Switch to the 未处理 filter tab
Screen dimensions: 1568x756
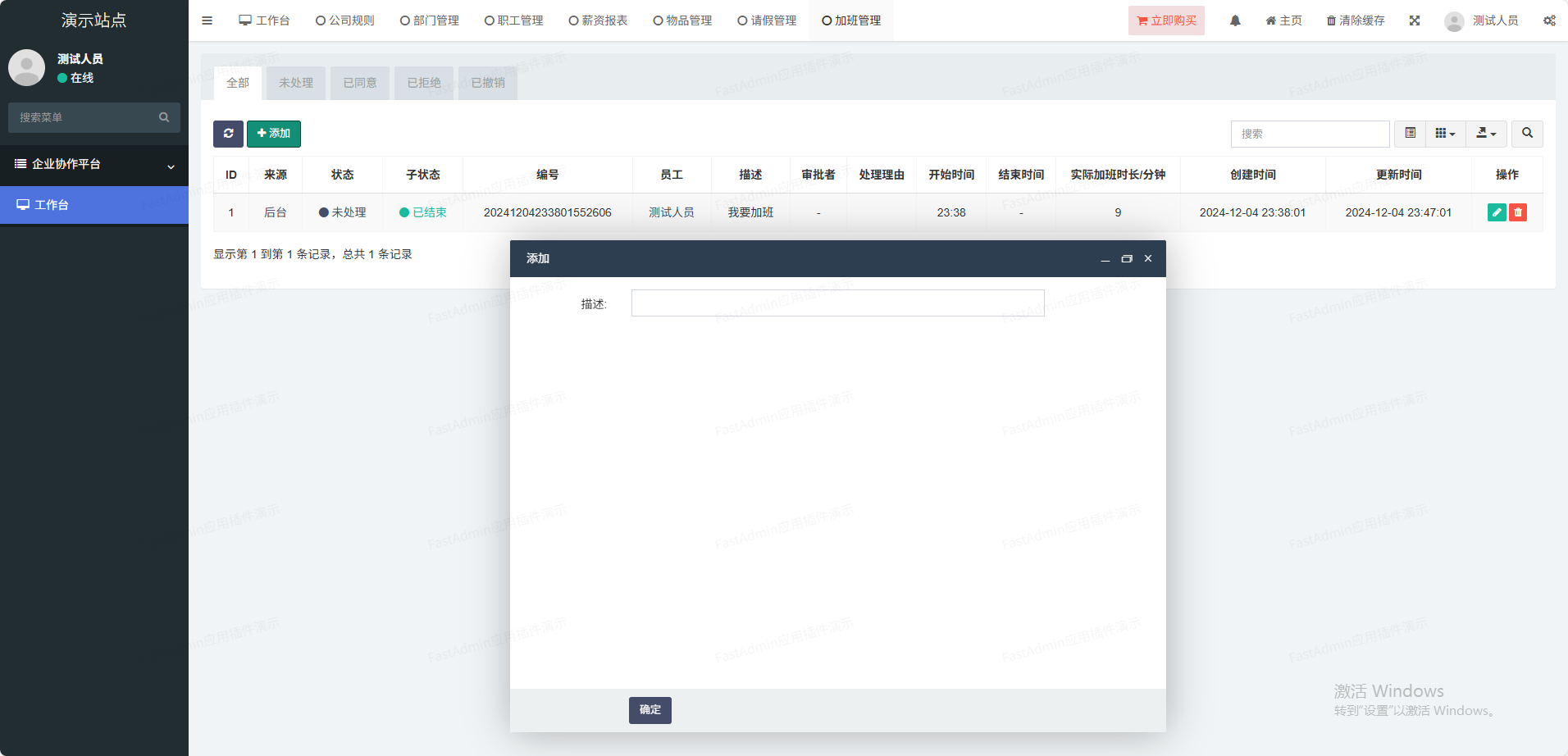[x=296, y=83]
